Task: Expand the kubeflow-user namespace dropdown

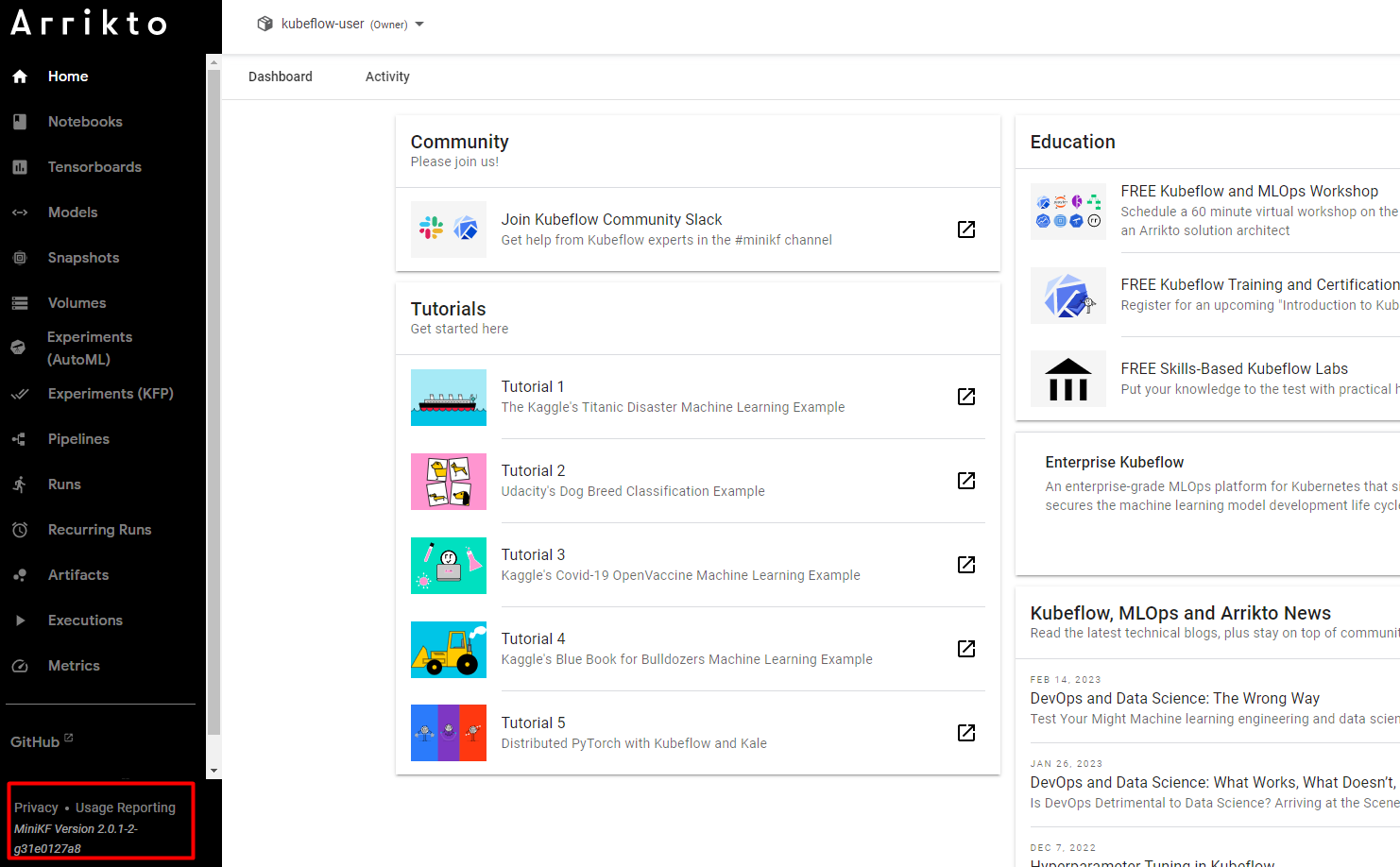Action: (419, 25)
